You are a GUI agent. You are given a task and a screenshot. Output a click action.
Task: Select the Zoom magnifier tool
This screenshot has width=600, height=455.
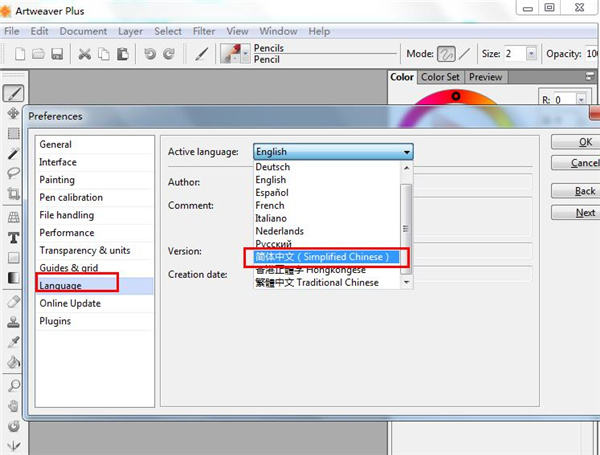tap(13, 385)
